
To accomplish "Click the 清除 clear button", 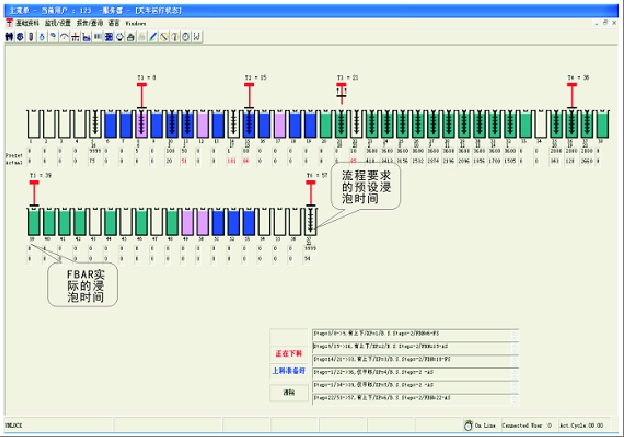I will pos(289,392).
